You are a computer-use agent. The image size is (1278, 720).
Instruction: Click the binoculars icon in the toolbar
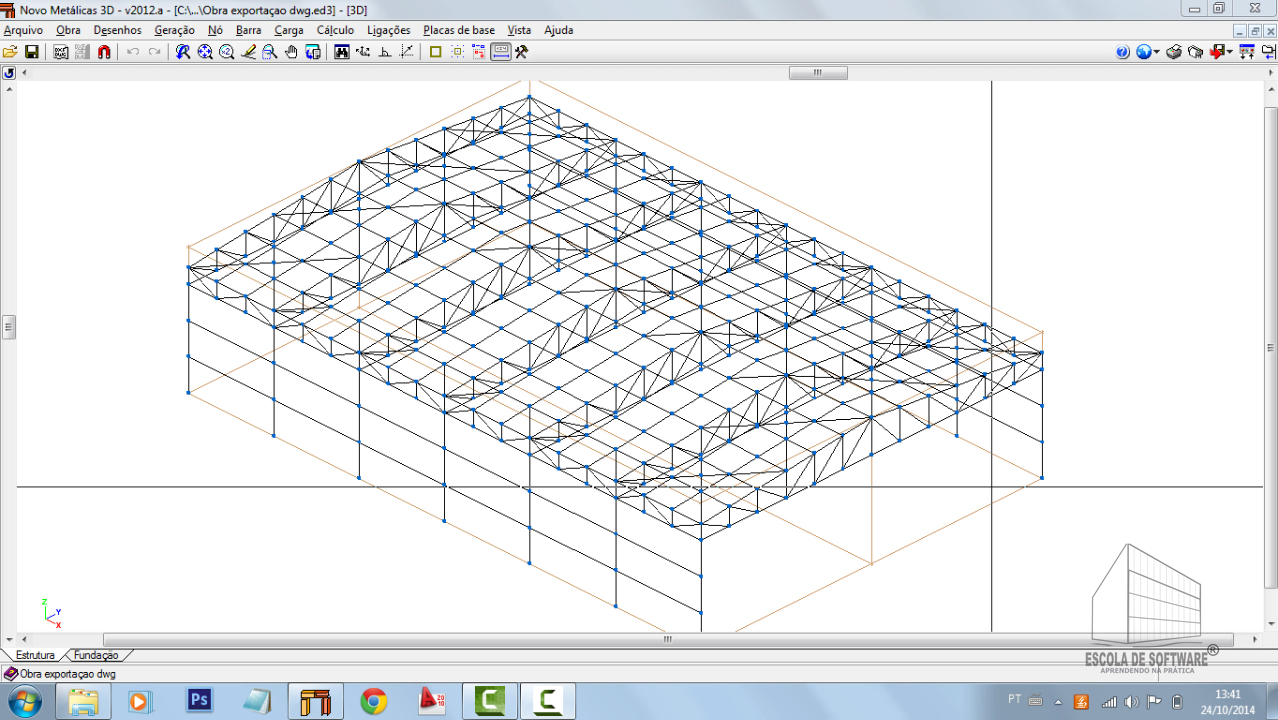[x=342, y=52]
